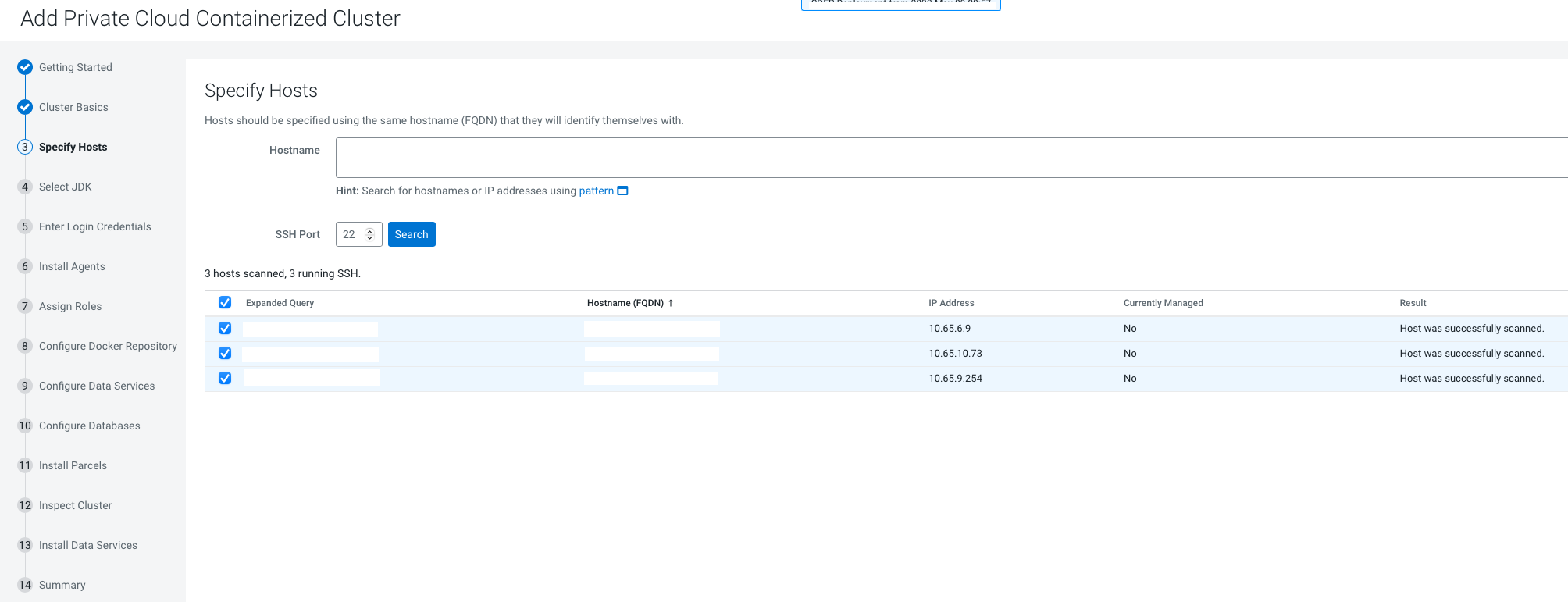Click the step 14 Summary number icon
This screenshot has height=602, width=1568.
[25, 585]
